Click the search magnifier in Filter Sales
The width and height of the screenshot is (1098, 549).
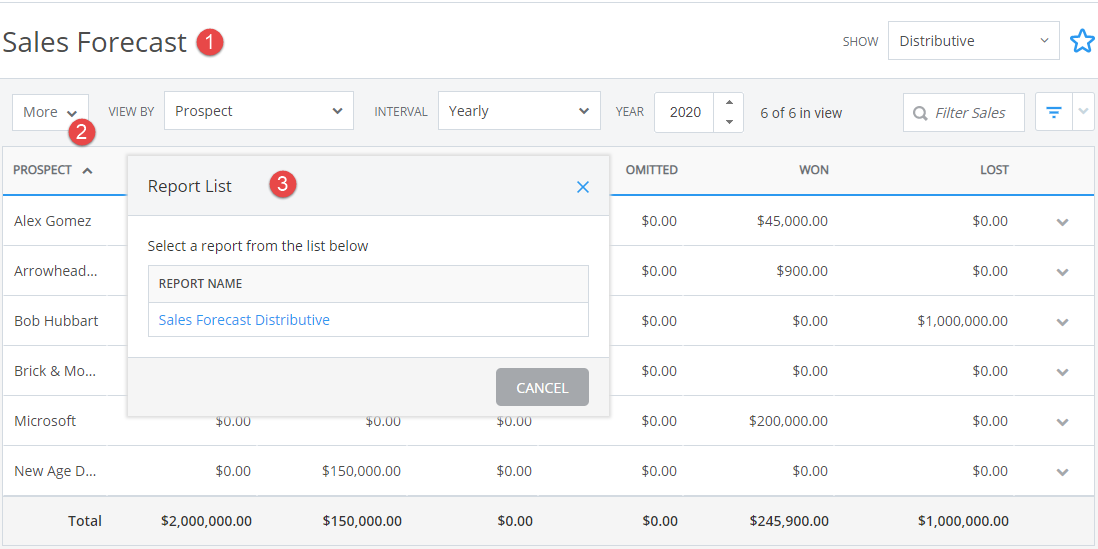(919, 113)
